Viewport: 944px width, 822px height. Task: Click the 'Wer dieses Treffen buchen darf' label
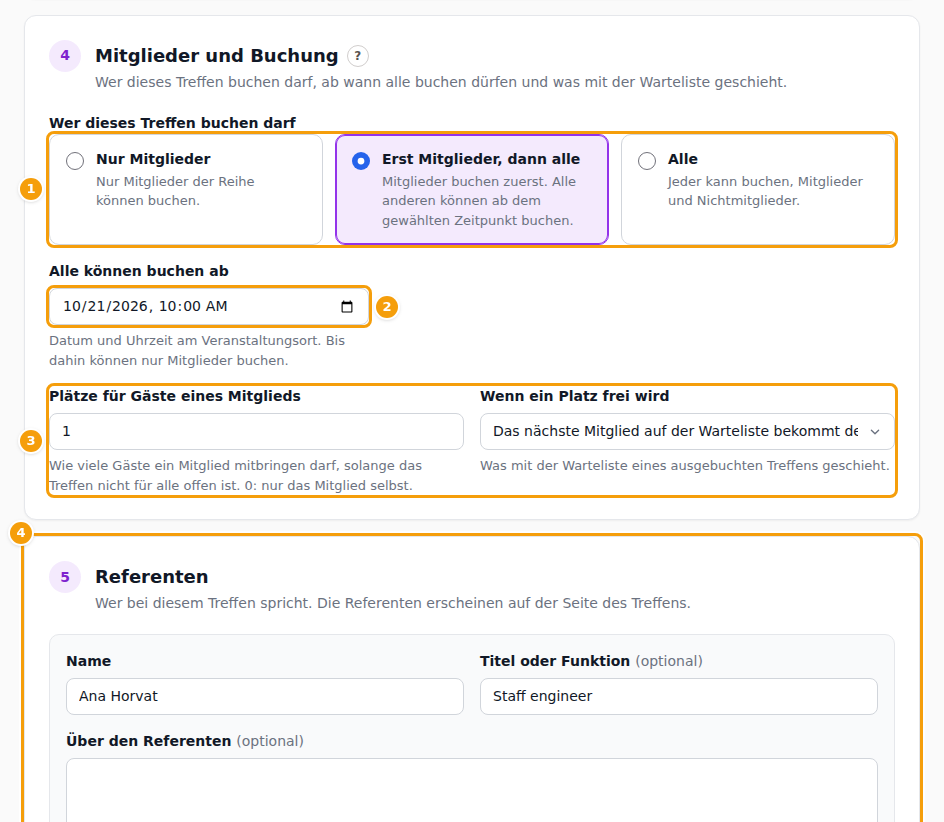click(172, 123)
